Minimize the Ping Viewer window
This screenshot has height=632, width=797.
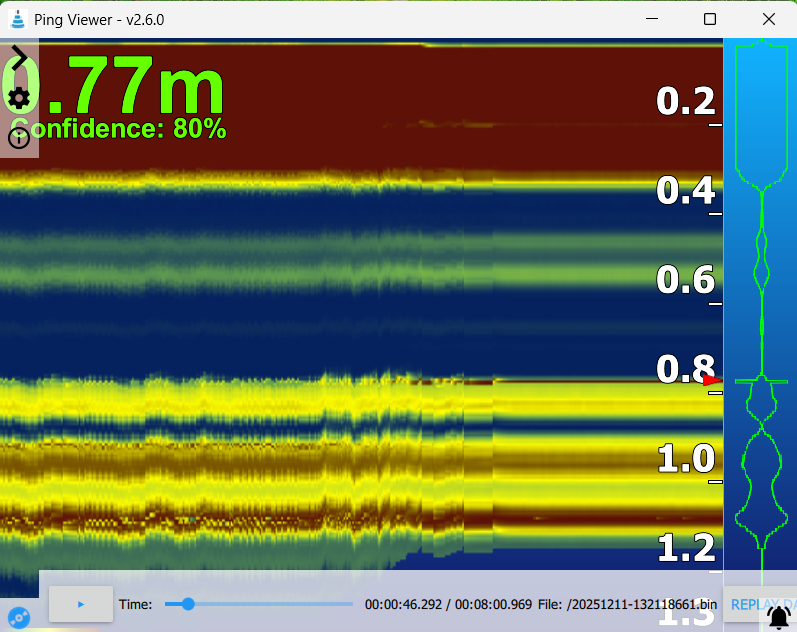click(651, 19)
